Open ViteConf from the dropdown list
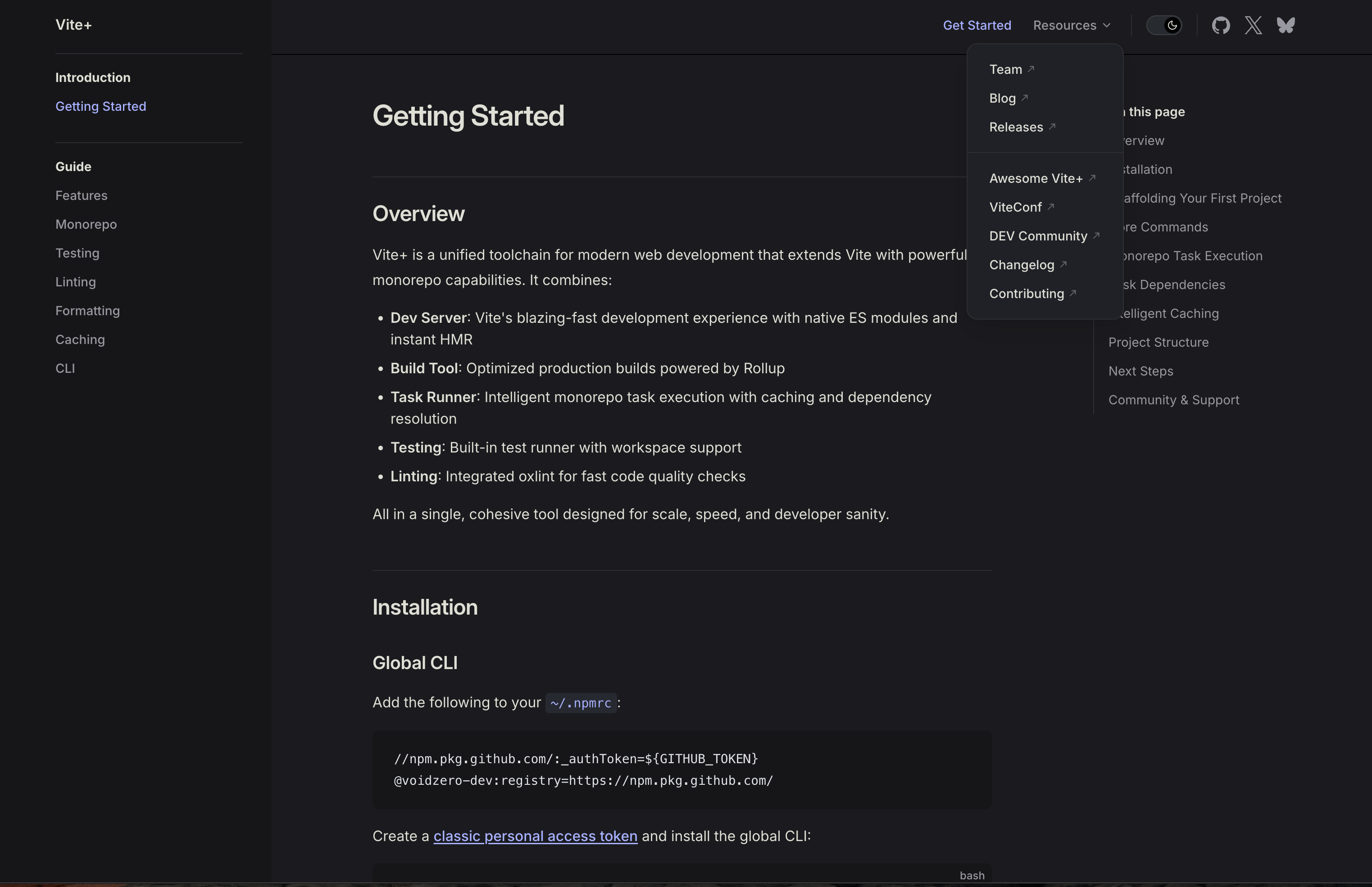Viewport: 1372px width, 887px height. (1015, 208)
